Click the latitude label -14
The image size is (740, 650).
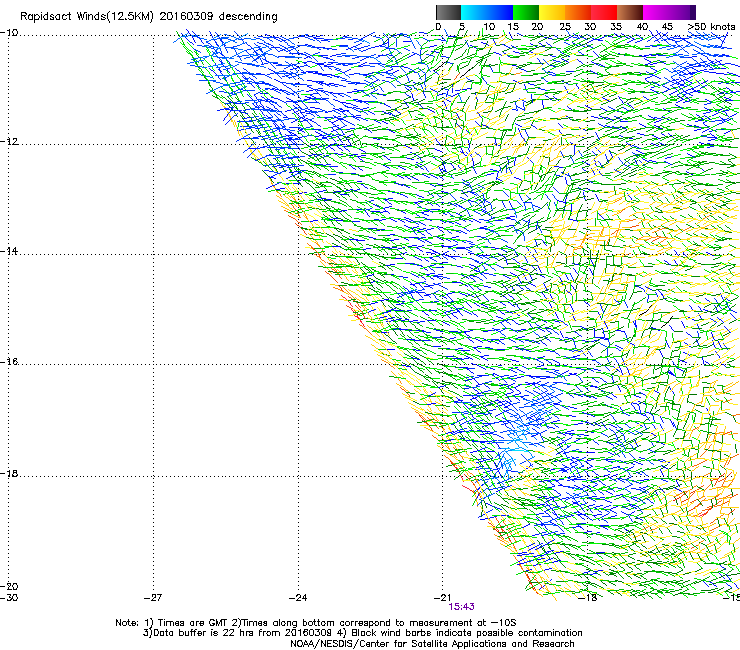coord(9,252)
